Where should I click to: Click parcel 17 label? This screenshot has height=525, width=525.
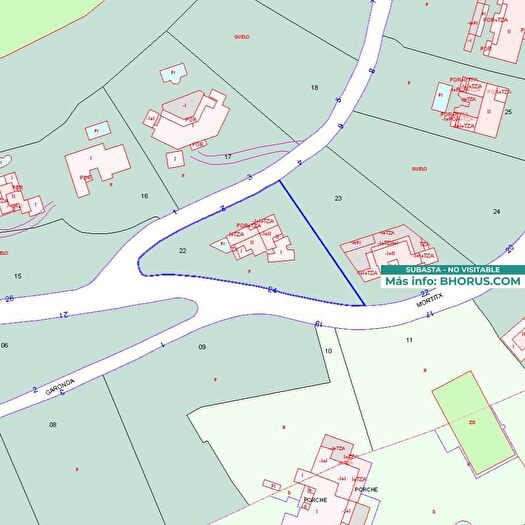[228, 156]
